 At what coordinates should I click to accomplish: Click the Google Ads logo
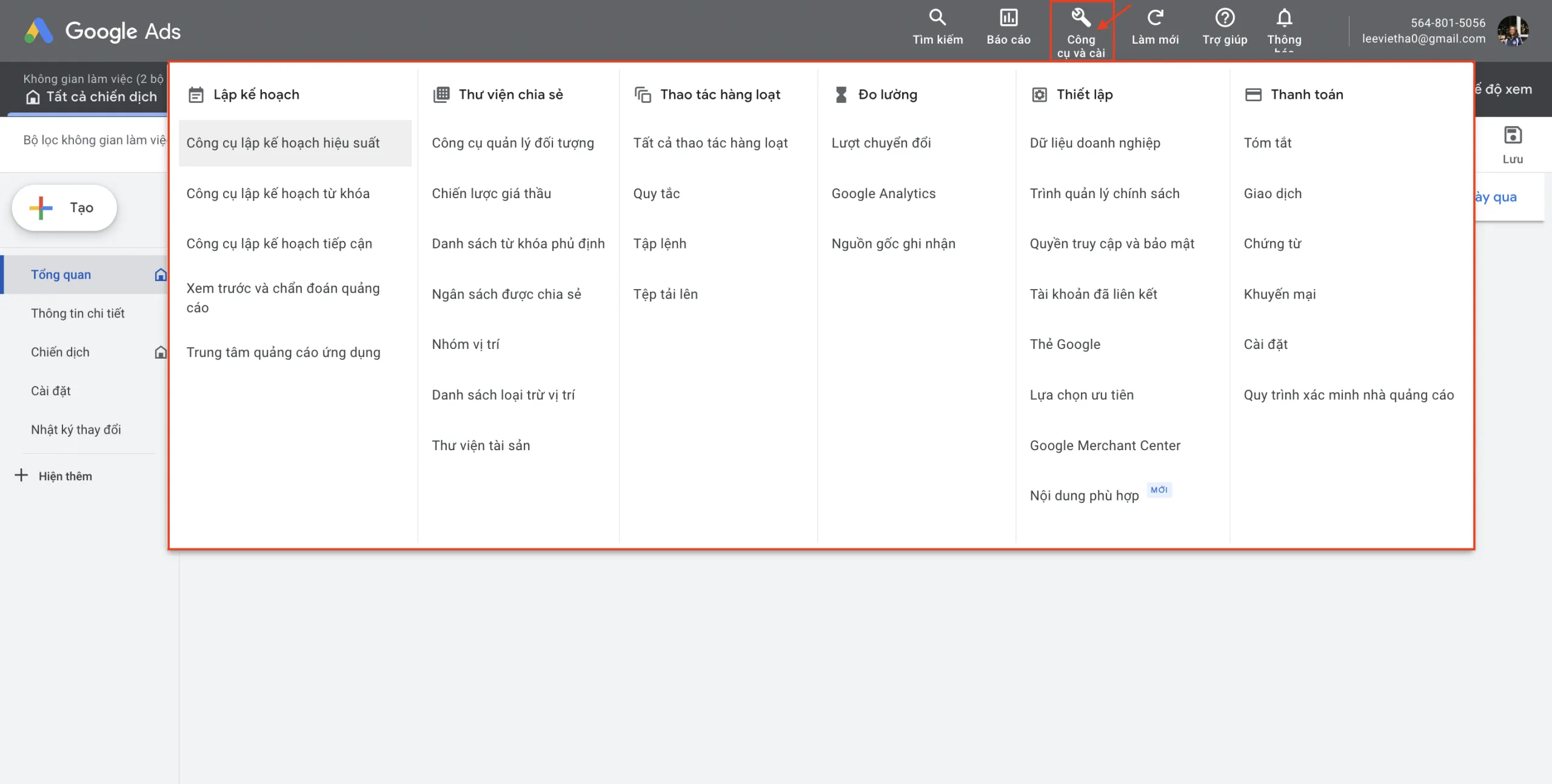click(102, 31)
